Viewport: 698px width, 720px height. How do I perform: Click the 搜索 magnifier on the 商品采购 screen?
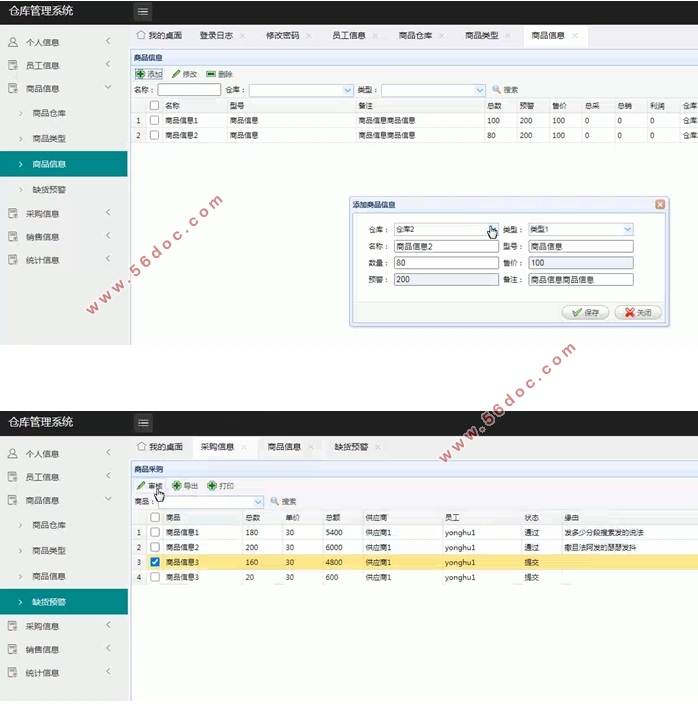[x=275, y=501]
